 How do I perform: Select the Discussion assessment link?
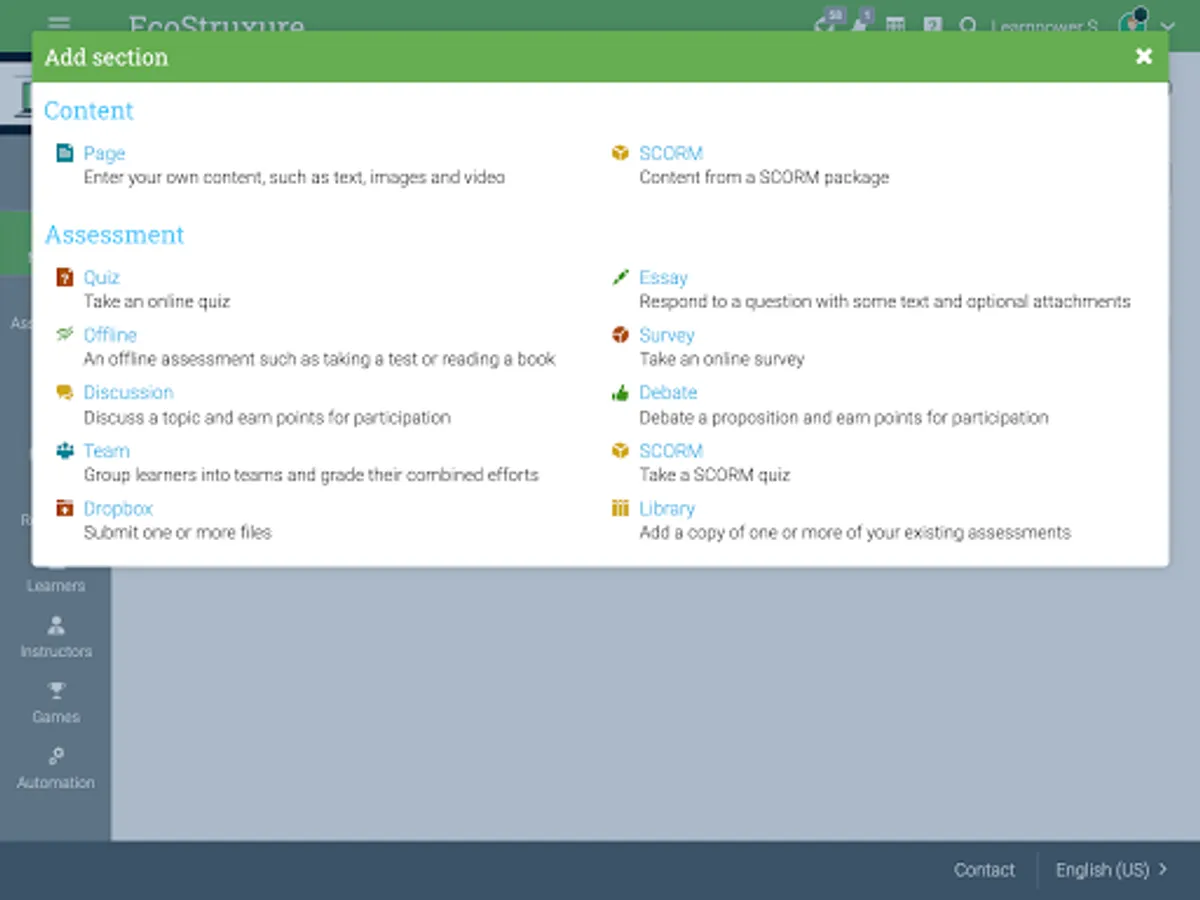pos(128,392)
